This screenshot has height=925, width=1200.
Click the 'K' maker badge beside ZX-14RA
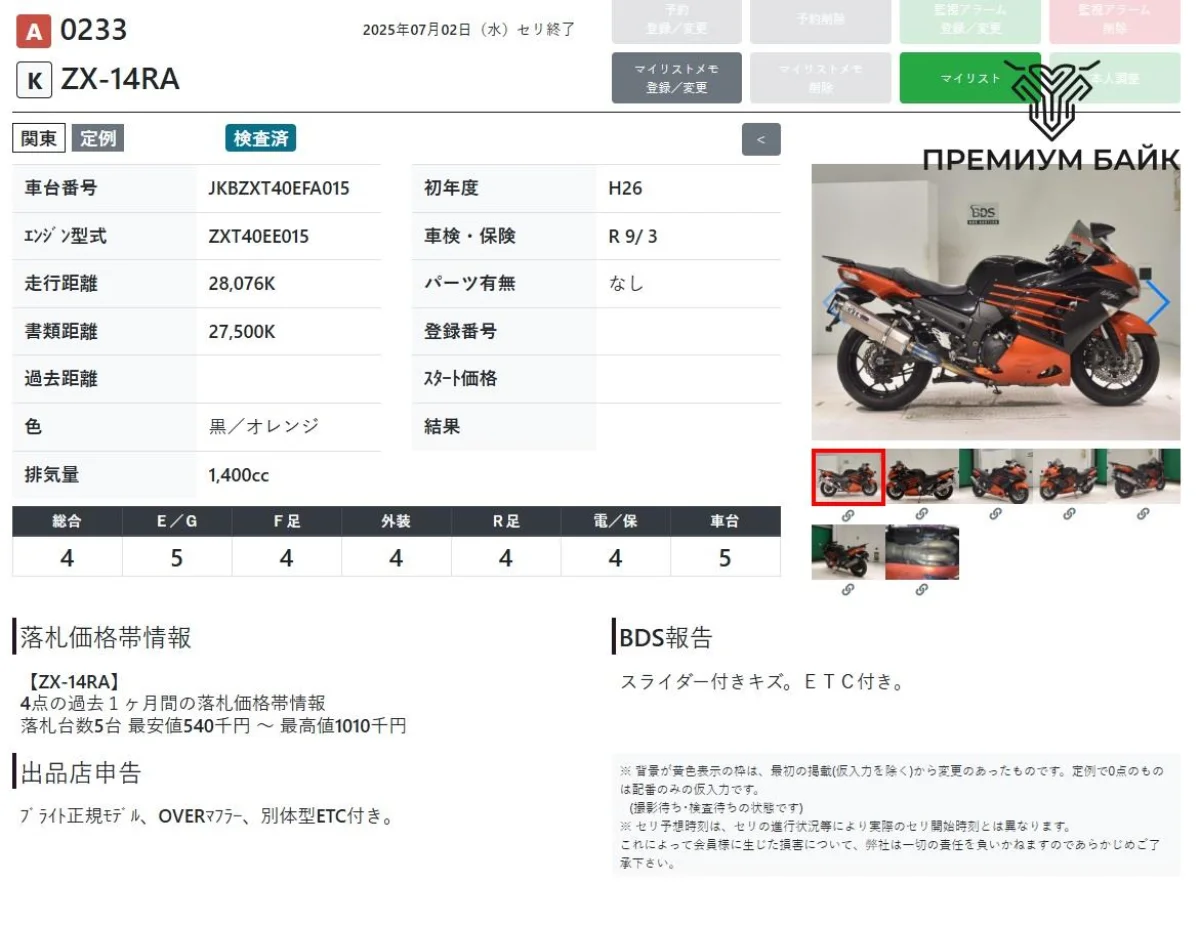(33, 80)
